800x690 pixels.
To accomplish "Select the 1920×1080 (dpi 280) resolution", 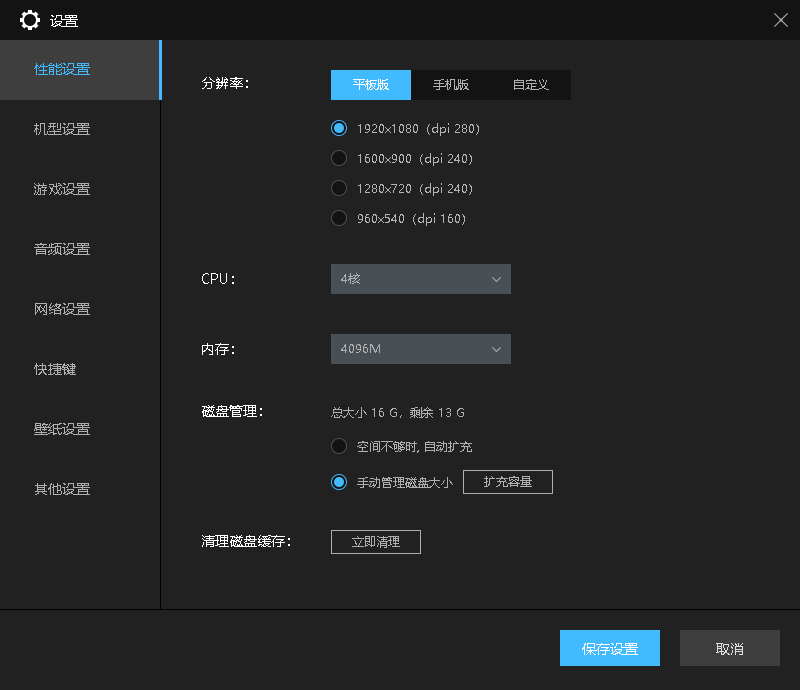I will tap(339, 128).
